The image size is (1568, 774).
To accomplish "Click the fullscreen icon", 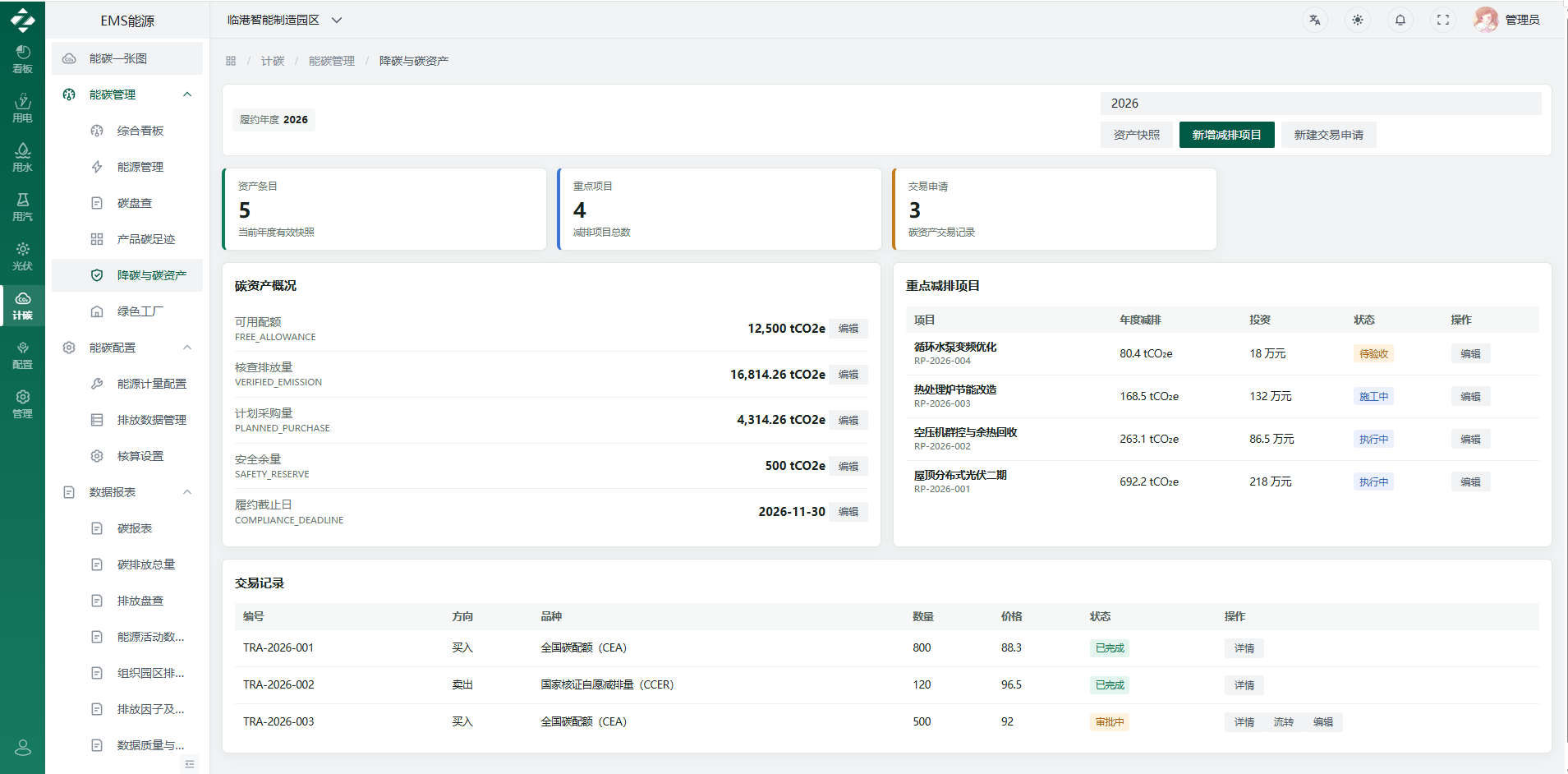I will click(1443, 20).
